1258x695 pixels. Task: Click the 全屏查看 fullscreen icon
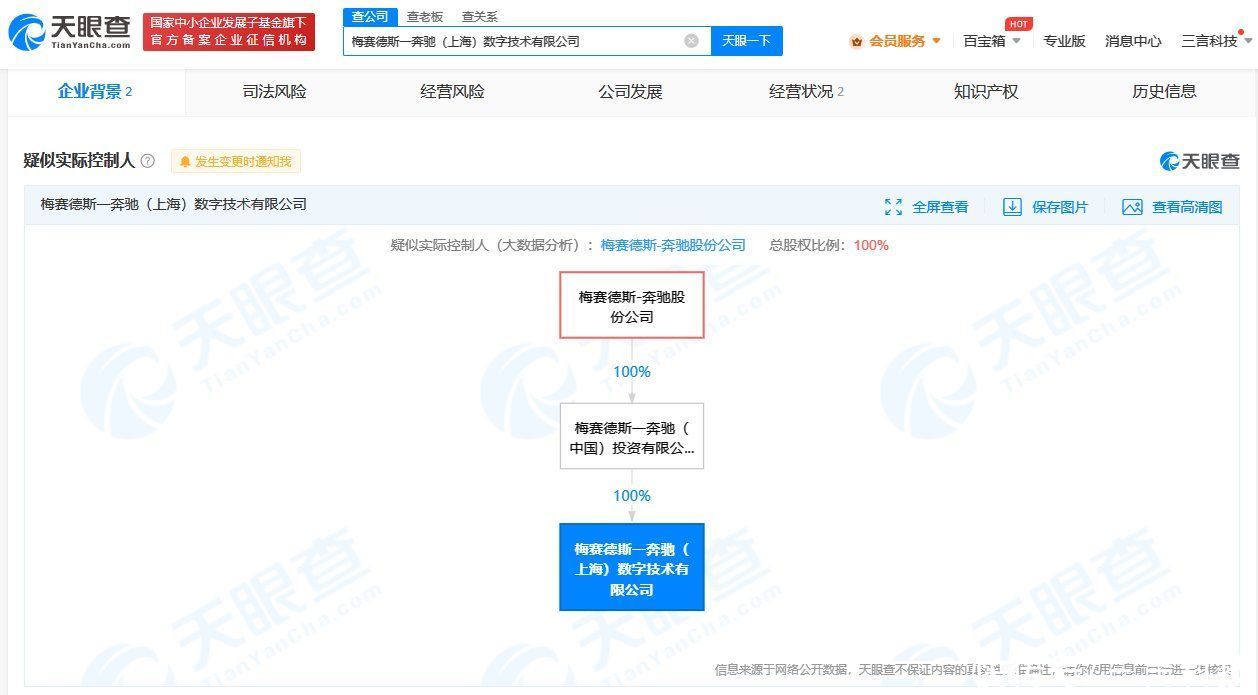pyautogui.click(x=893, y=207)
